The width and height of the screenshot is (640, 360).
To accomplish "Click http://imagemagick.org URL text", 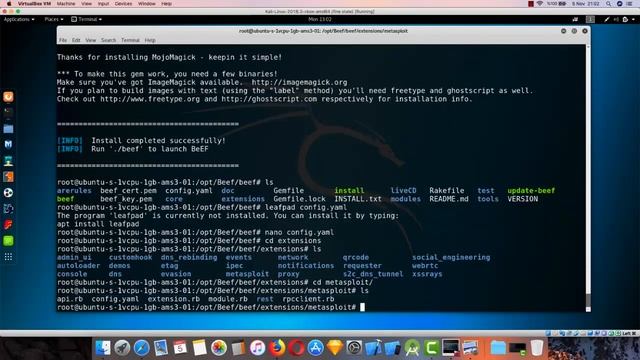I will pyautogui.click(x=299, y=82).
